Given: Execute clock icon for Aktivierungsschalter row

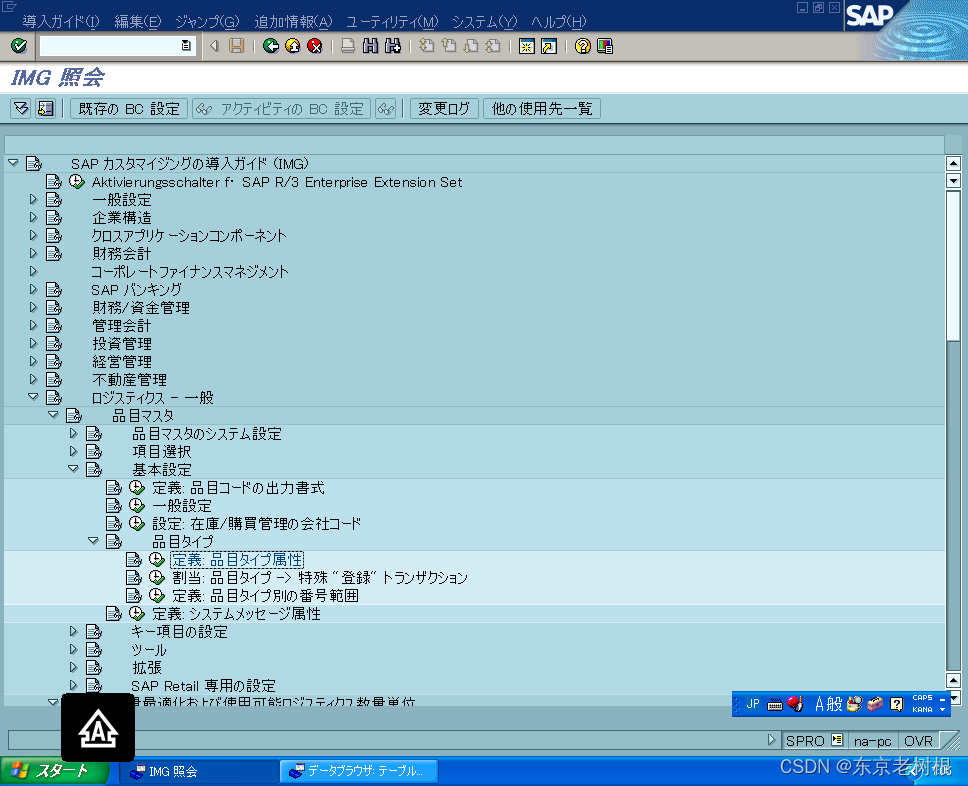Looking at the screenshot, I should click(x=77, y=182).
